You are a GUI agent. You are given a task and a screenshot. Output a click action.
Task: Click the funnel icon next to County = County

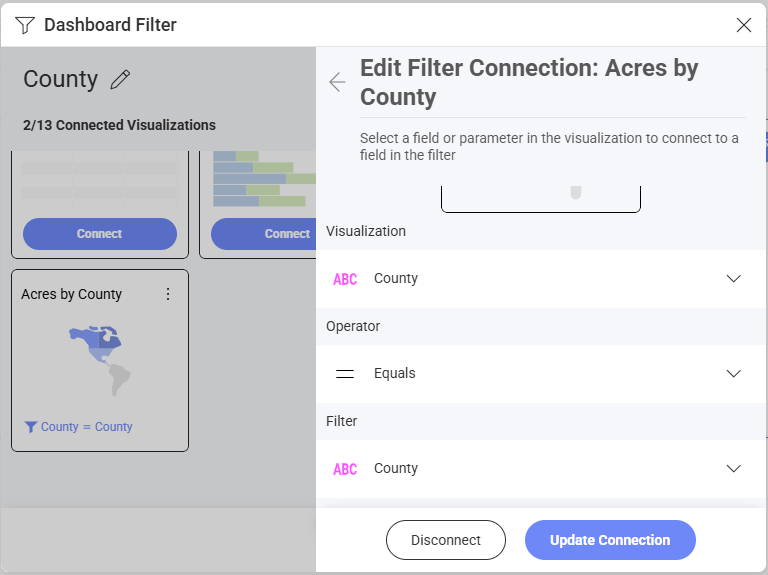[30, 427]
